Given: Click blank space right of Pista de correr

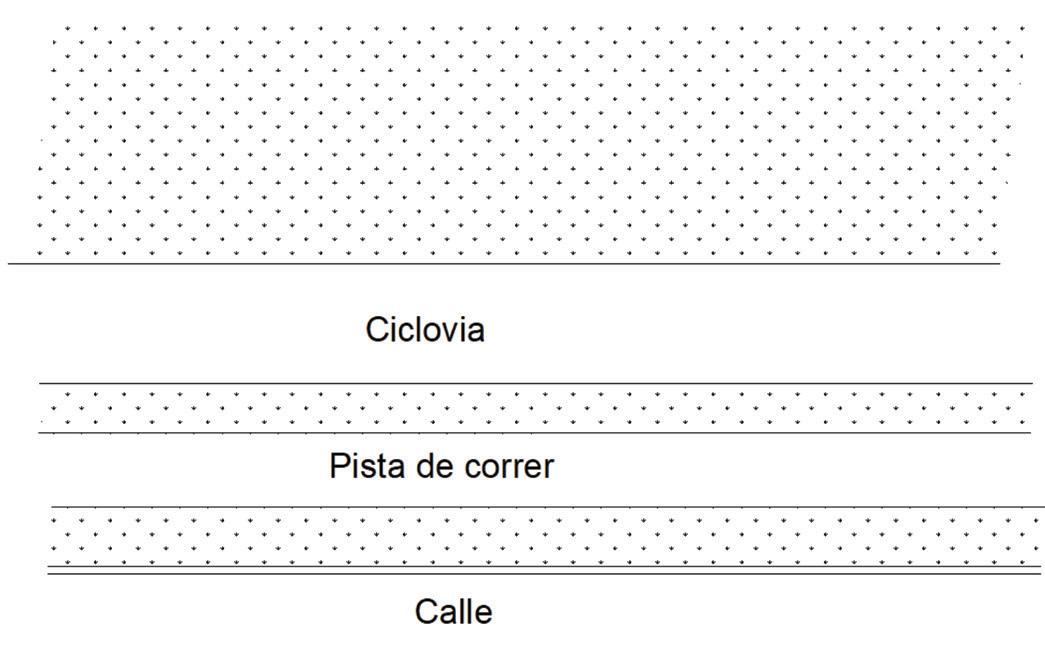Looking at the screenshot, I should pyautogui.click(x=780, y=468).
